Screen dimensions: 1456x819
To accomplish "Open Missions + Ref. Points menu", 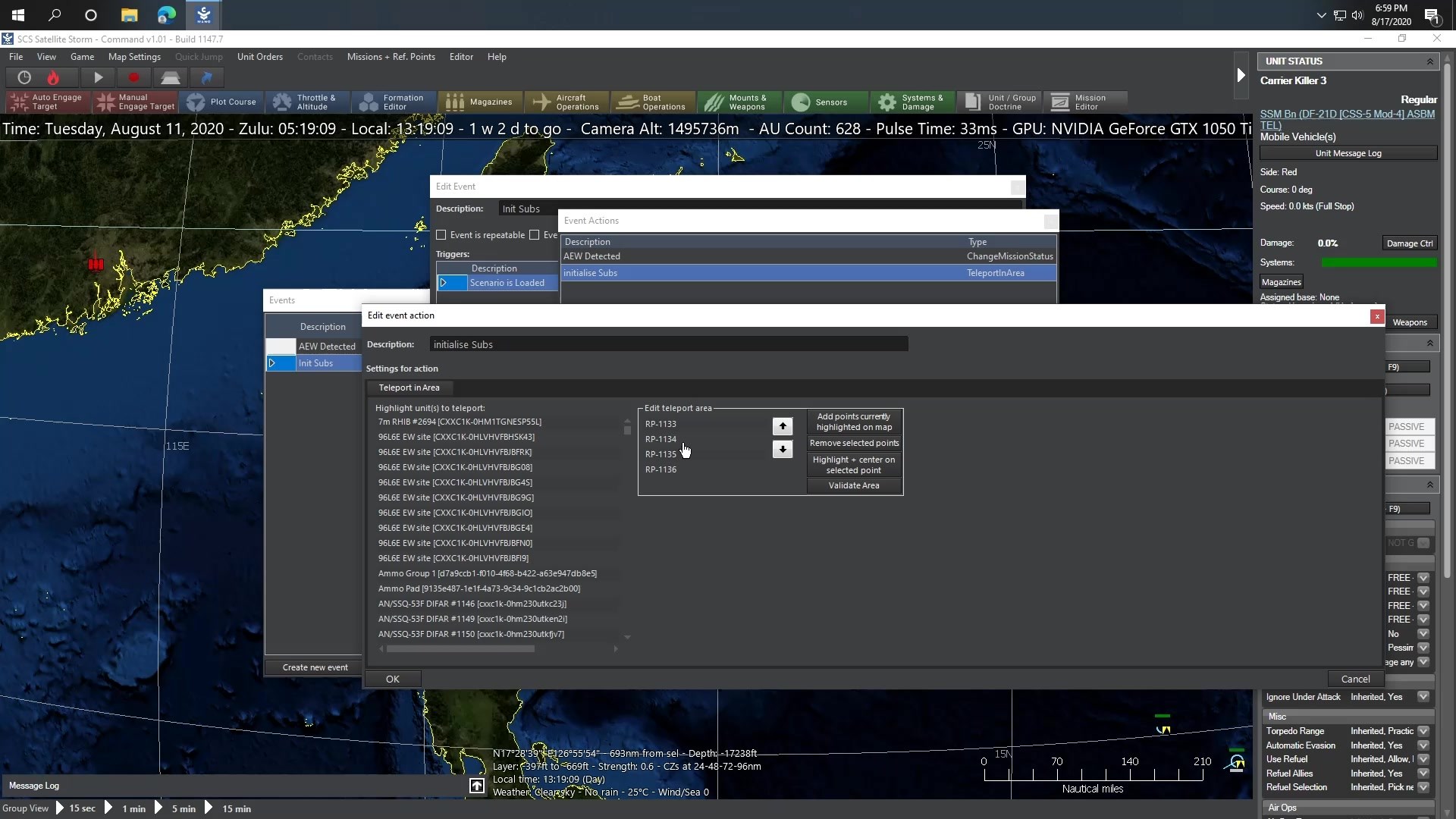I will [391, 57].
